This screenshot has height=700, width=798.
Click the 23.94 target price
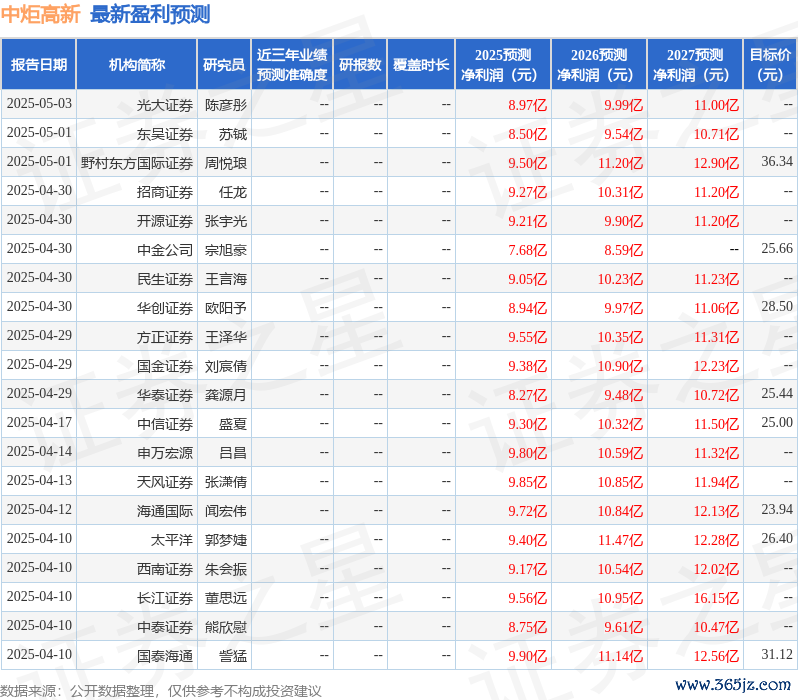point(777,509)
